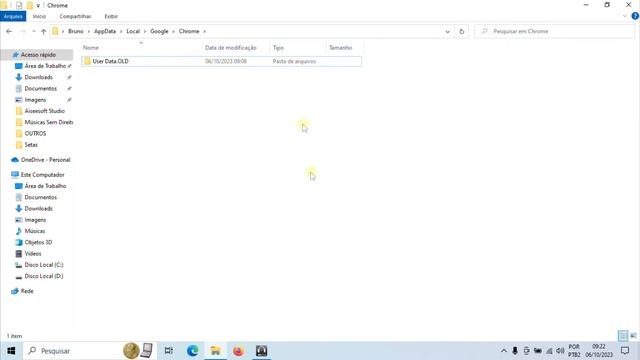
Task: Open the Aiseesoft Studio folder
Action: pyautogui.click(x=44, y=111)
